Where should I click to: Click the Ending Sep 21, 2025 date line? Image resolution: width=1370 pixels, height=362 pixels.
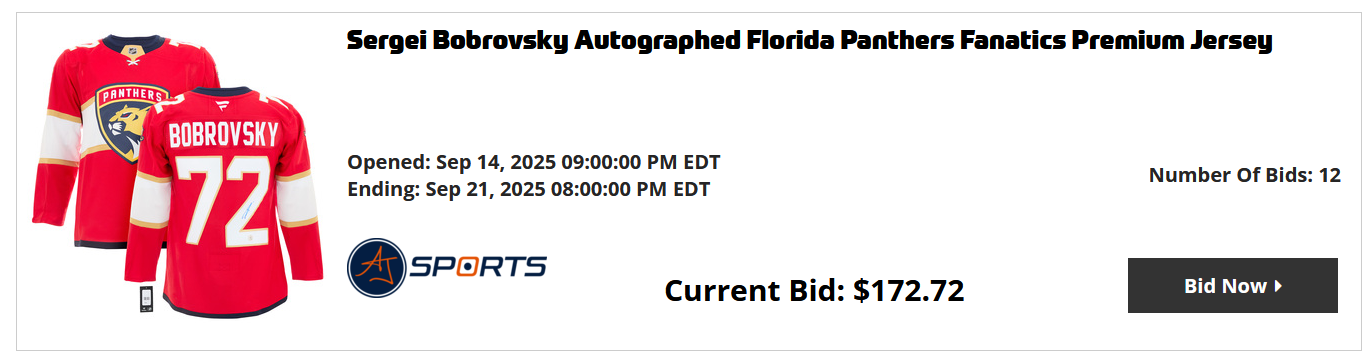(529, 189)
